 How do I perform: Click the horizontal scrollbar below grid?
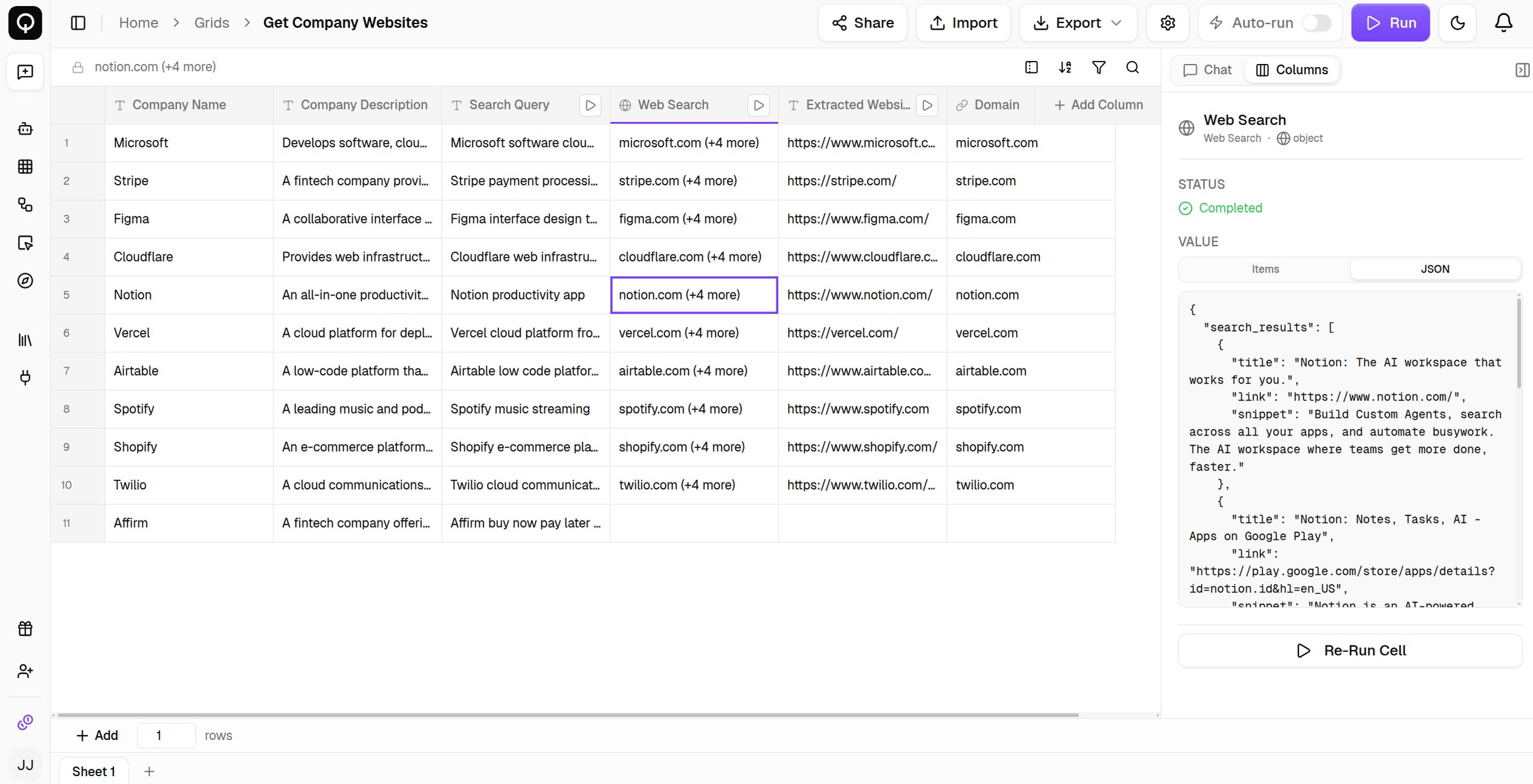568,715
